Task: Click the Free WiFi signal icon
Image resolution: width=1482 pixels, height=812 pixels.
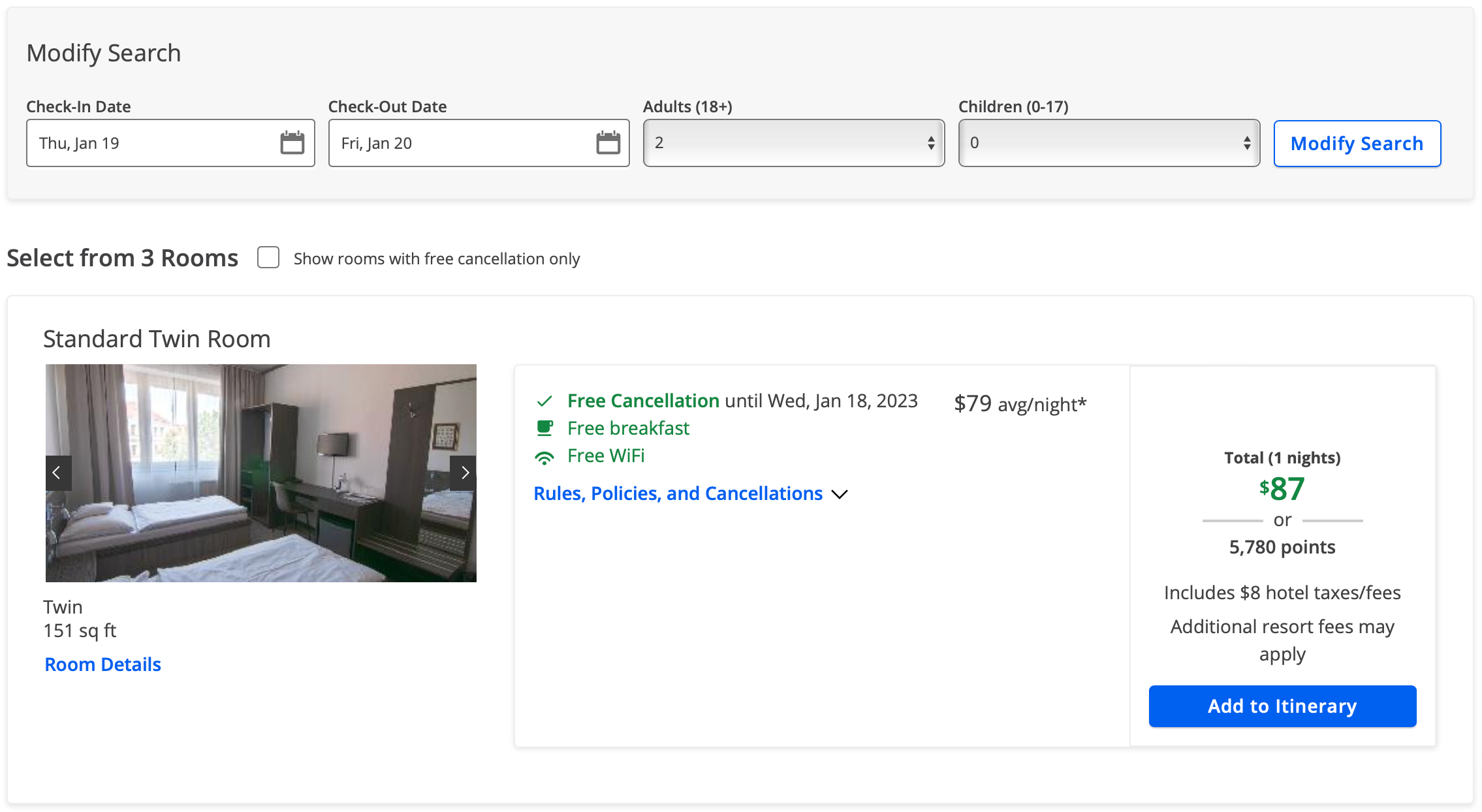Action: 544,457
